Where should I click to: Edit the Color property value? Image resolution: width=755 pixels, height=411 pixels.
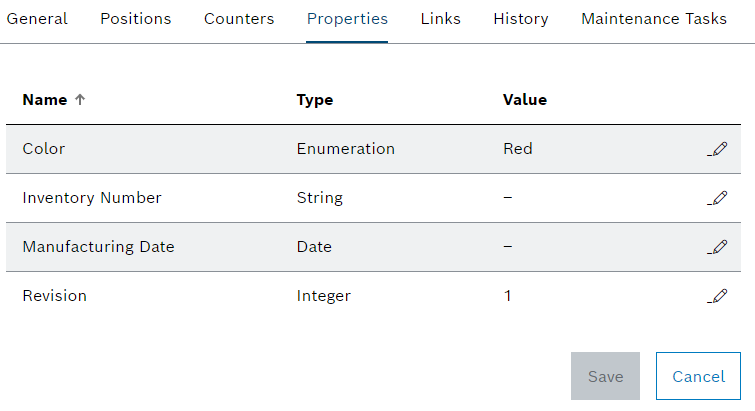click(717, 149)
